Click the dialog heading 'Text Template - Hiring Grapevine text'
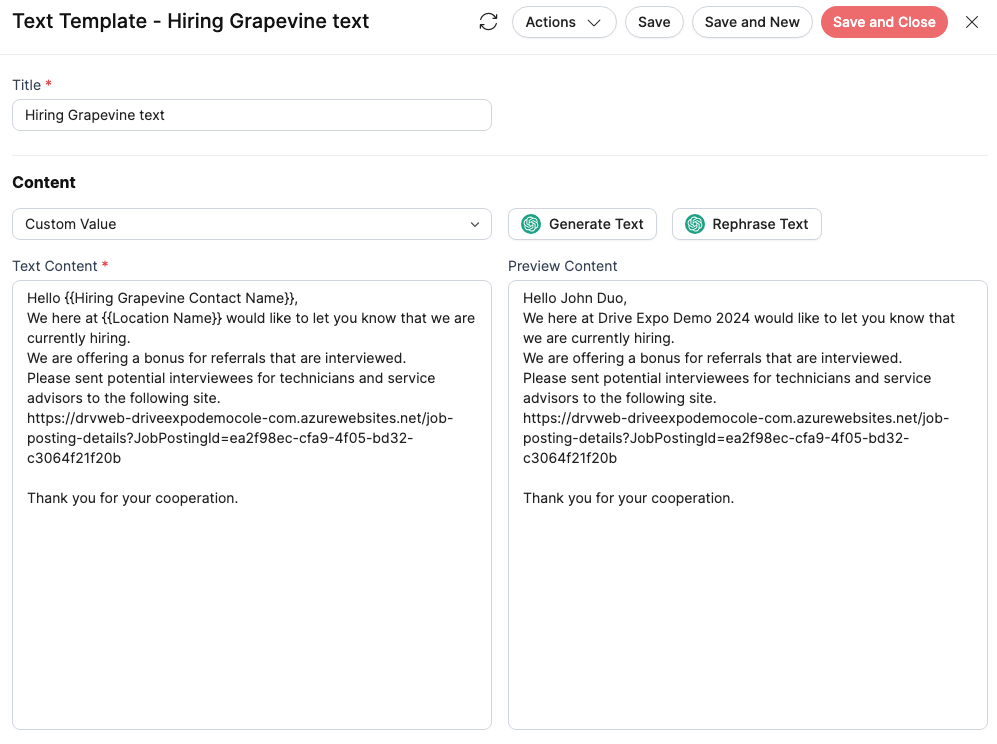997x744 pixels. pos(191,21)
